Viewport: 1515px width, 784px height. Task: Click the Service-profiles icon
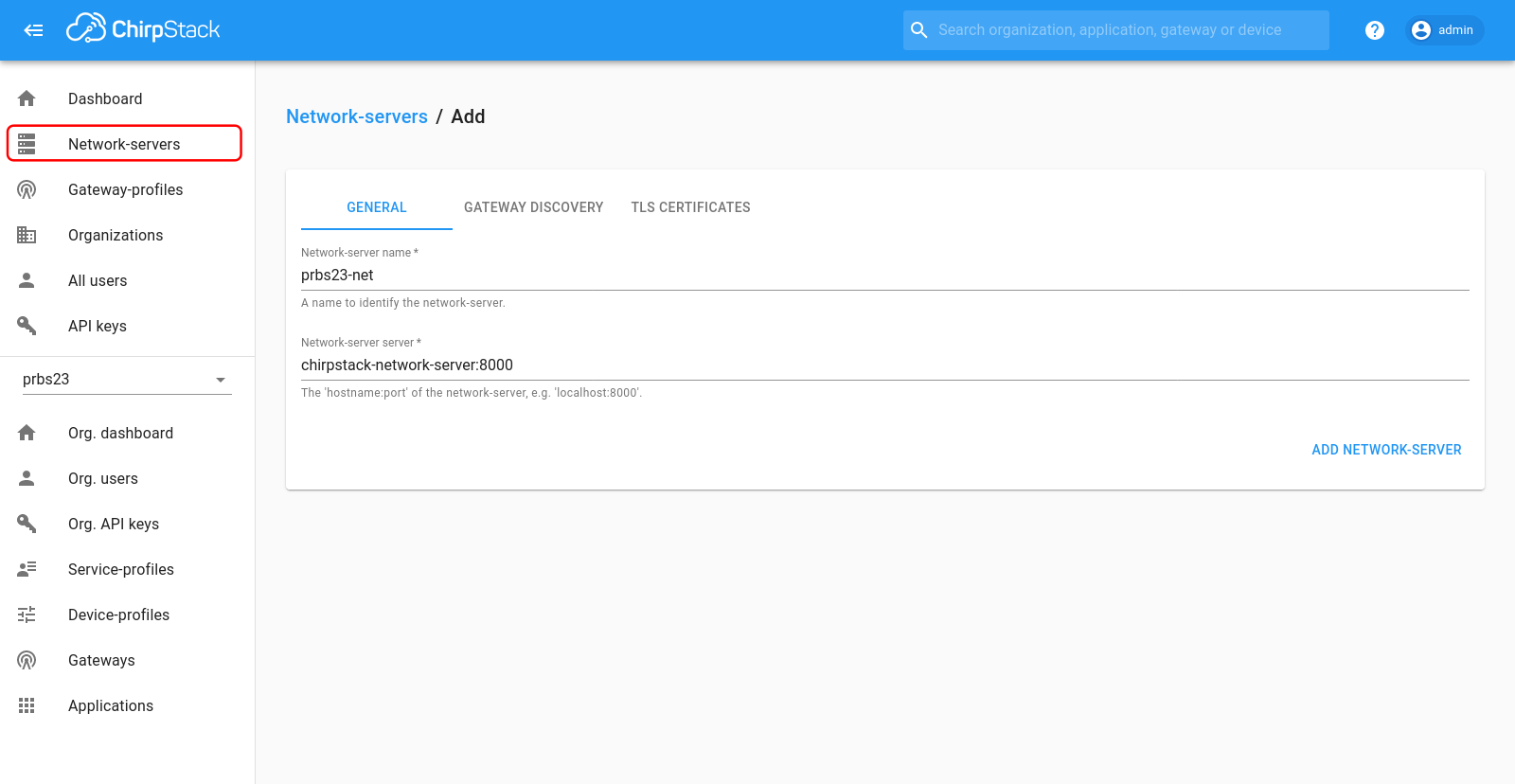coord(27,569)
